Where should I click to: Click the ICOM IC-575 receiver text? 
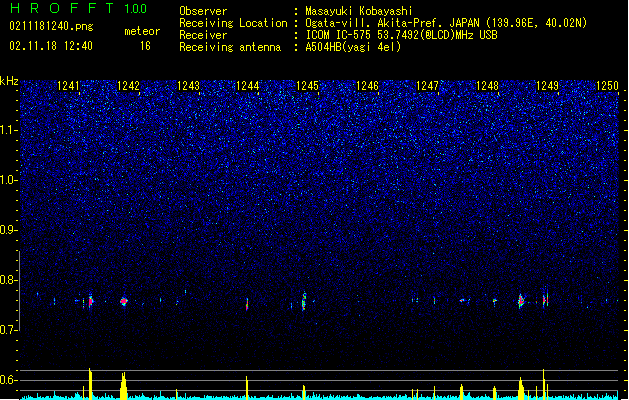tap(401, 35)
